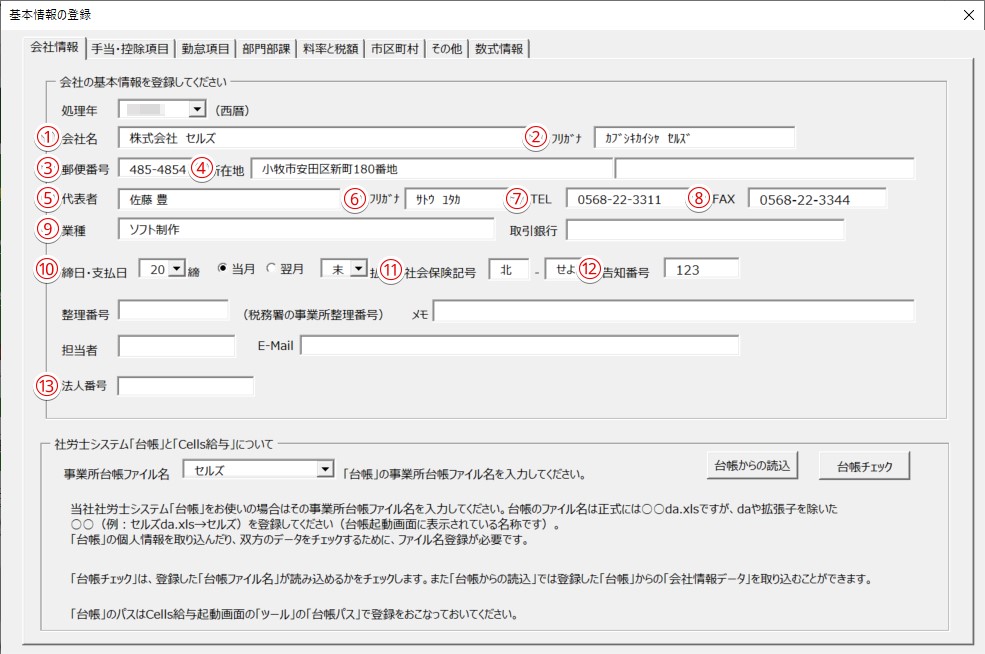Screen dimensions: 985x654
Task: Open the 処理年 year dropdown
Action: coord(196,108)
